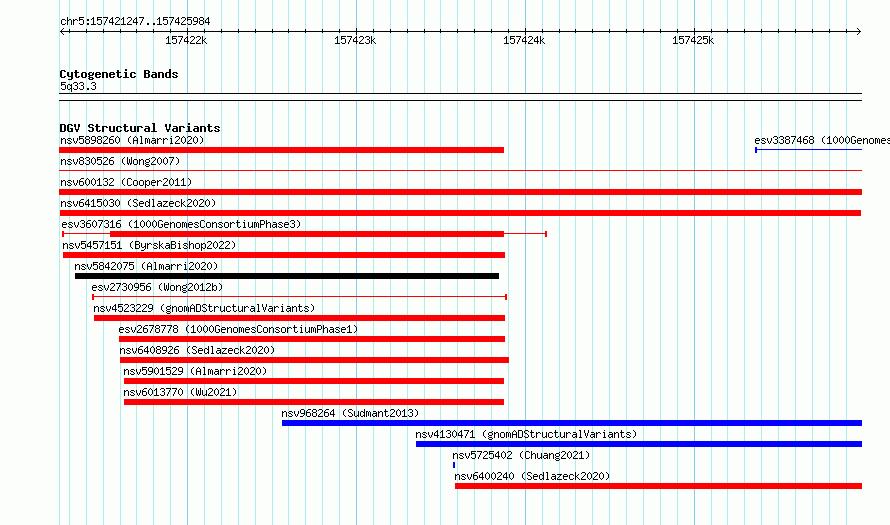The width and height of the screenshot is (890, 525).
Task: Click the chr5:157421247..157425984 region label
Action: pyautogui.click(x=135, y=21)
